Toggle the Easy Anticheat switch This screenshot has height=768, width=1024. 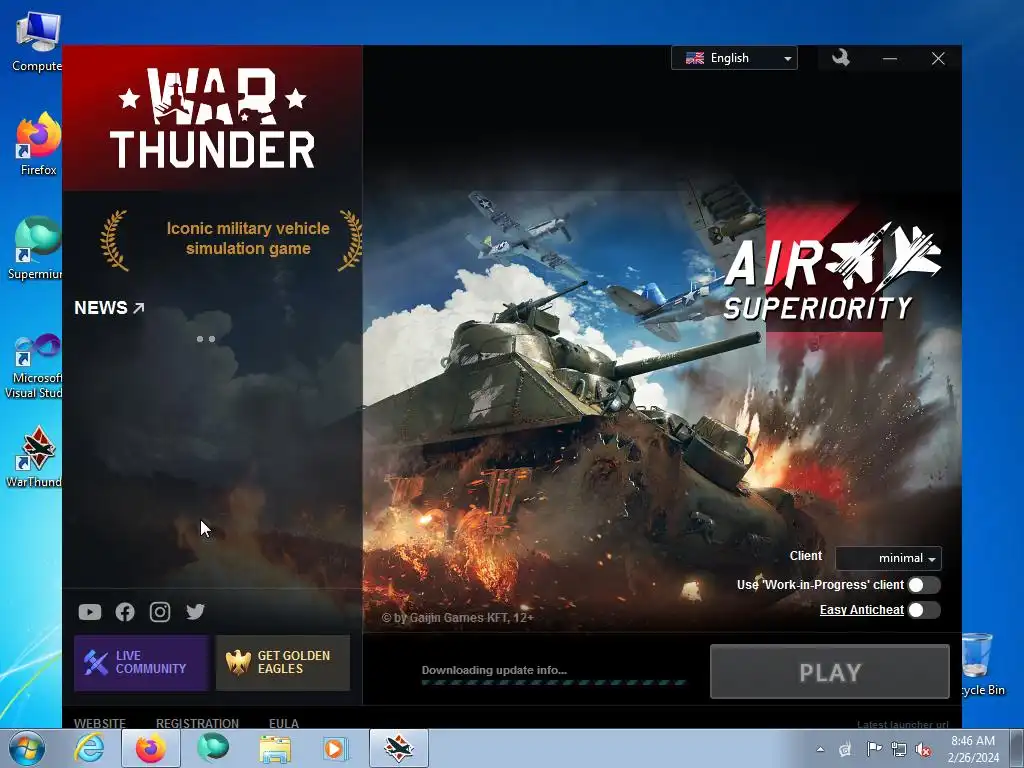coord(923,610)
